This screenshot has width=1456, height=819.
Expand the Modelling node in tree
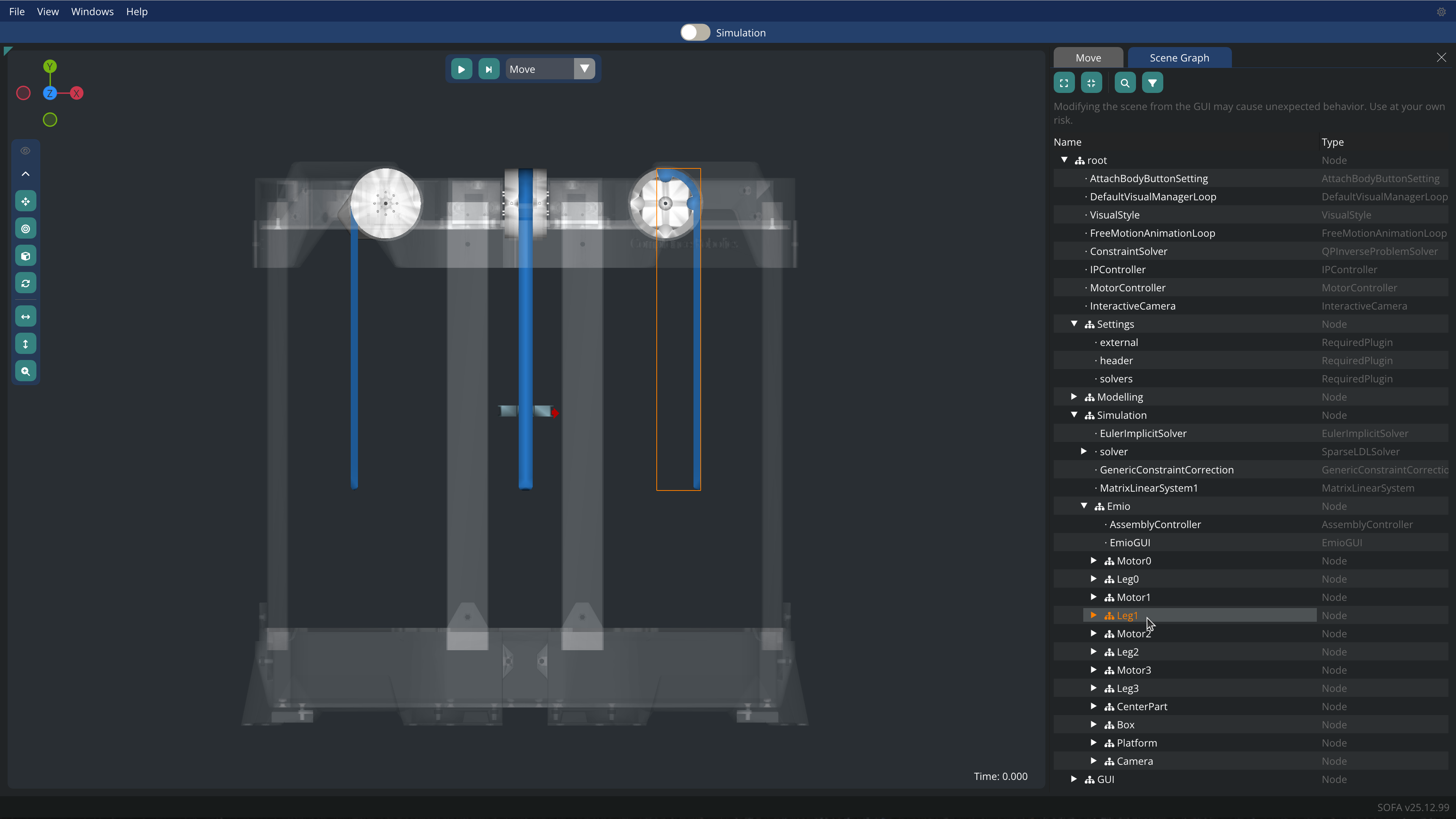point(1074,396)
